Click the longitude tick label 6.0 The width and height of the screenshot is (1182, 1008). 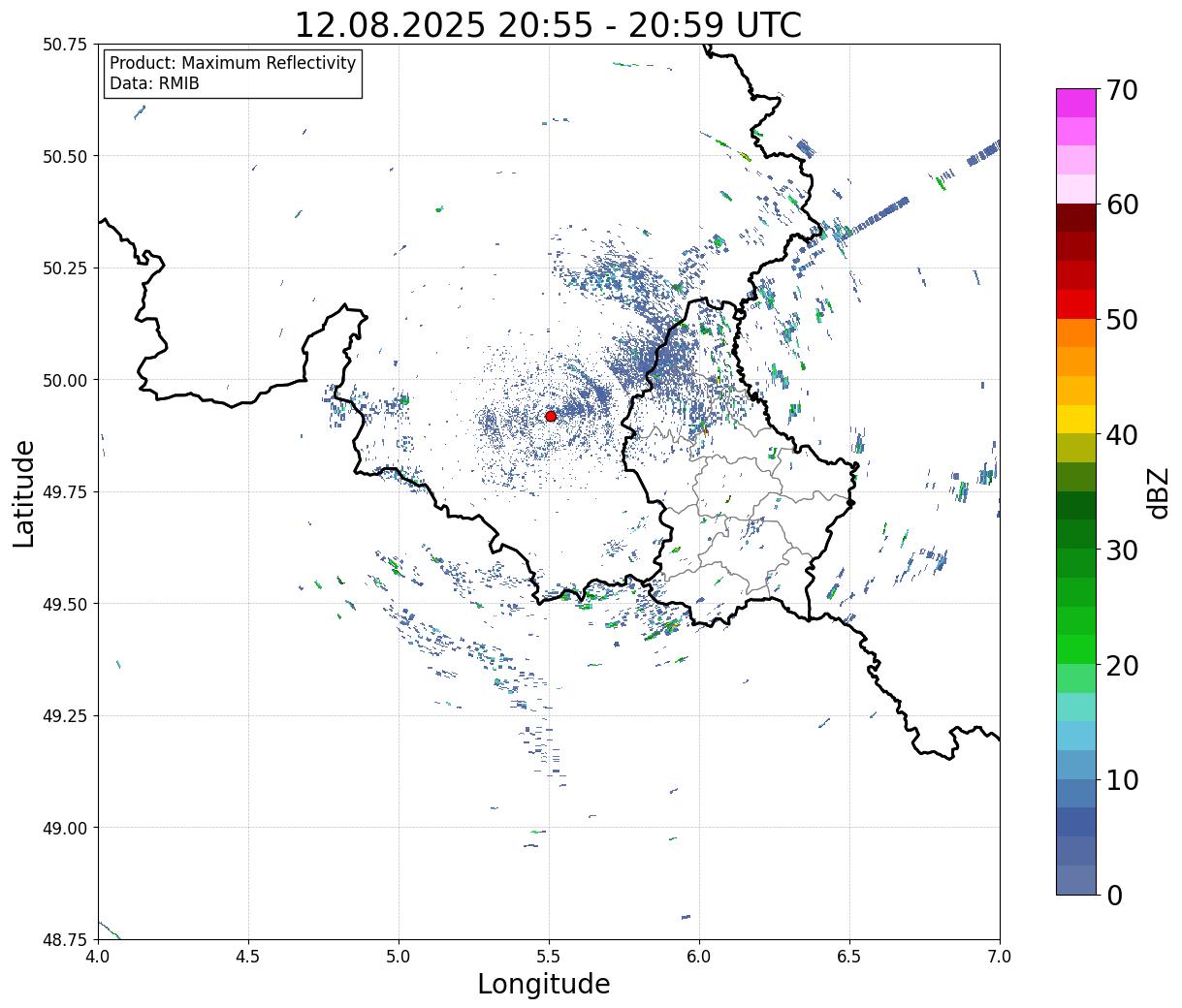click(x=699, y=956)
